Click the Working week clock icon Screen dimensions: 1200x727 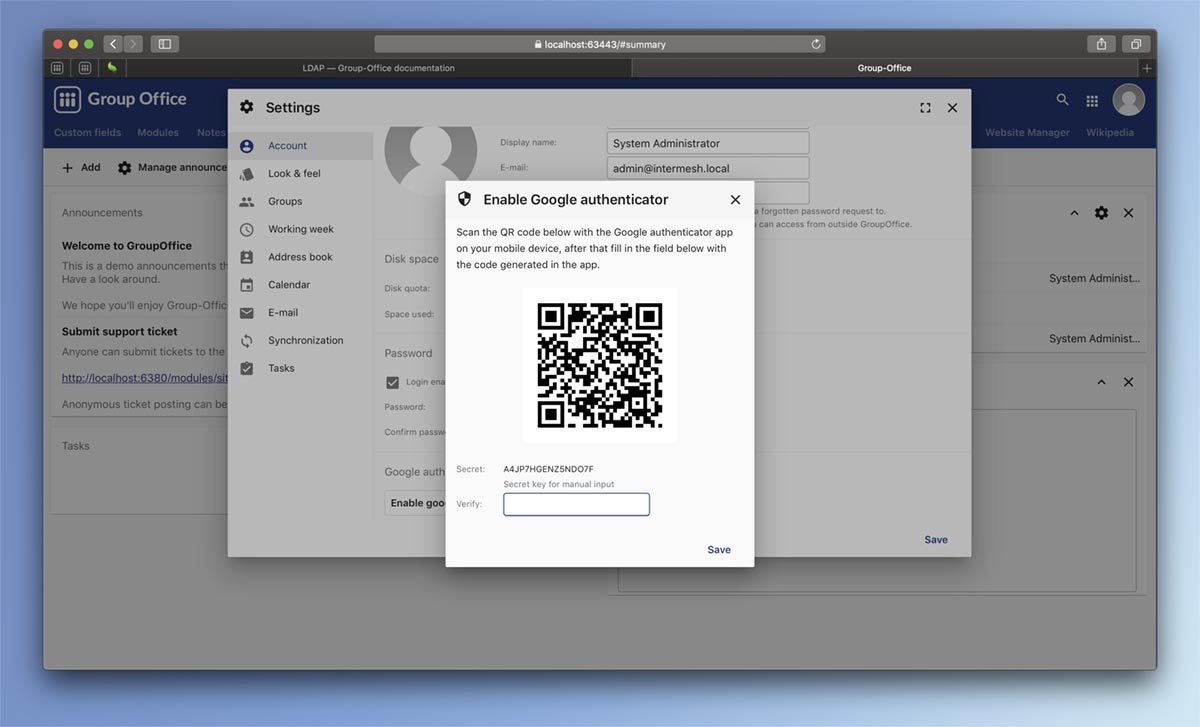[247, 229]
